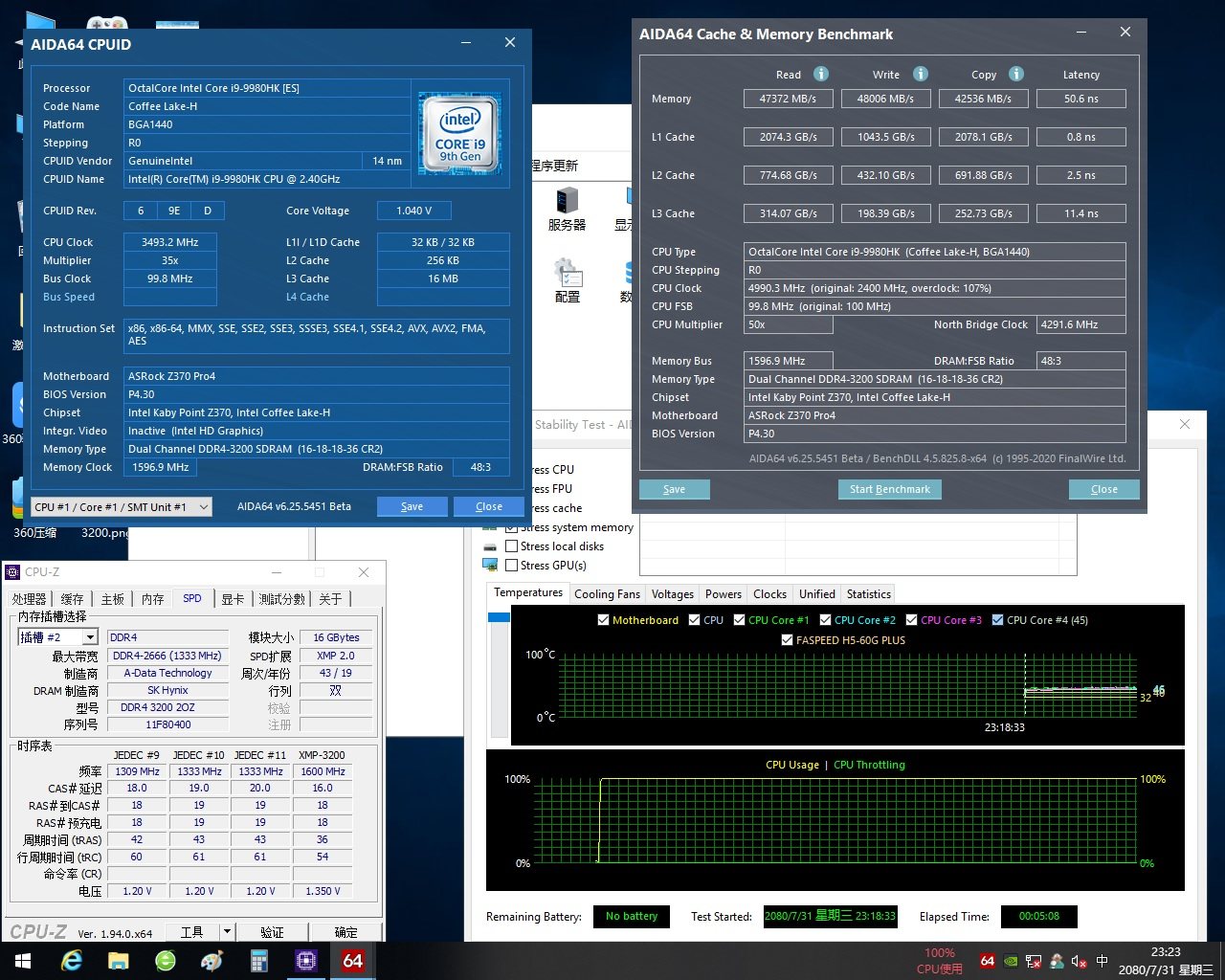Screen dimensions: 1225x980
Task: Click the NVIDIA system tray icon
Action: 1011,961
